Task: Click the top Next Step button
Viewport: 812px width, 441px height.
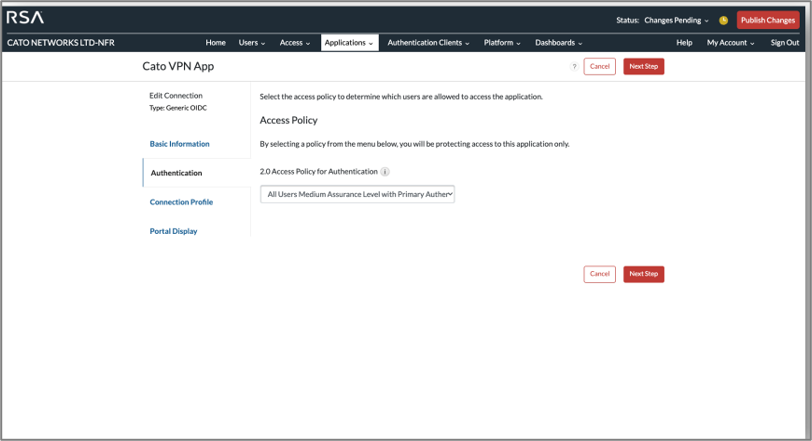Action: [x=644, y=66]
